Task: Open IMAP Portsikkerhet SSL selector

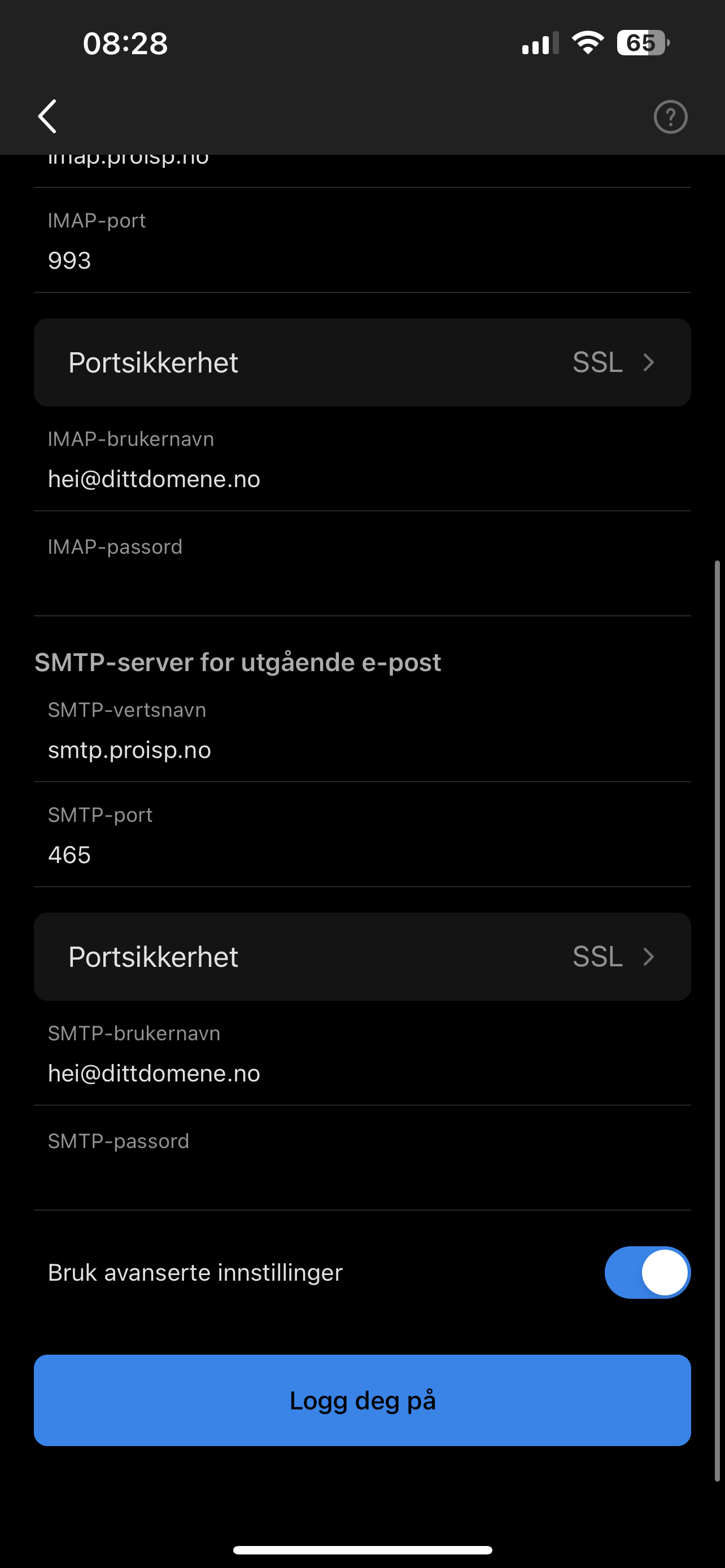Action: coord(362,362)
